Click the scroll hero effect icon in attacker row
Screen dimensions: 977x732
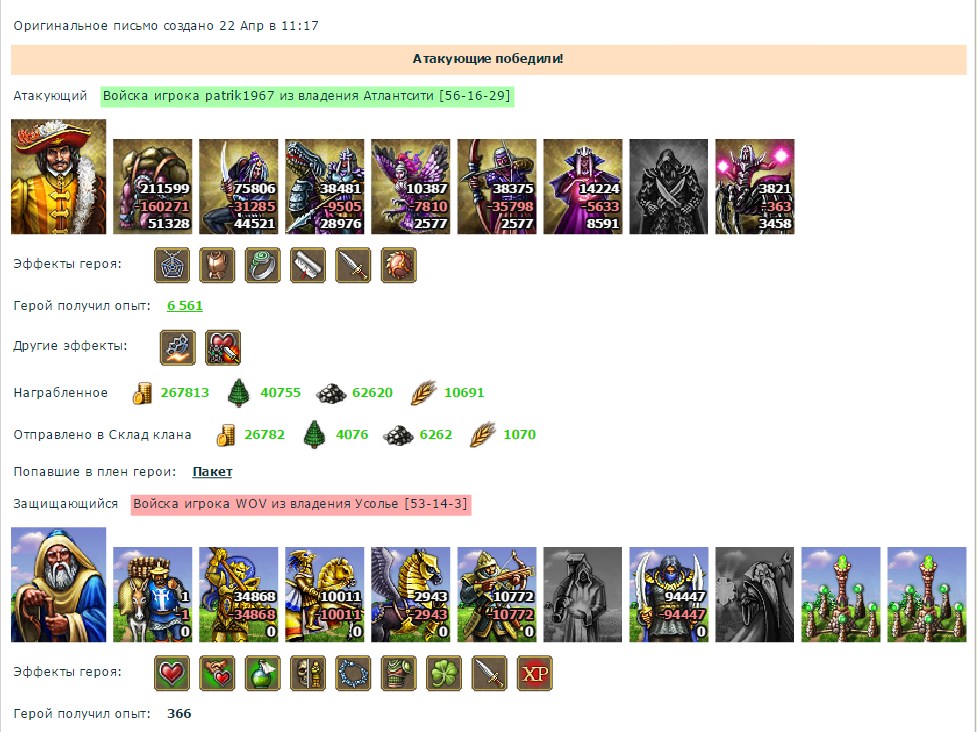(308, 265)
